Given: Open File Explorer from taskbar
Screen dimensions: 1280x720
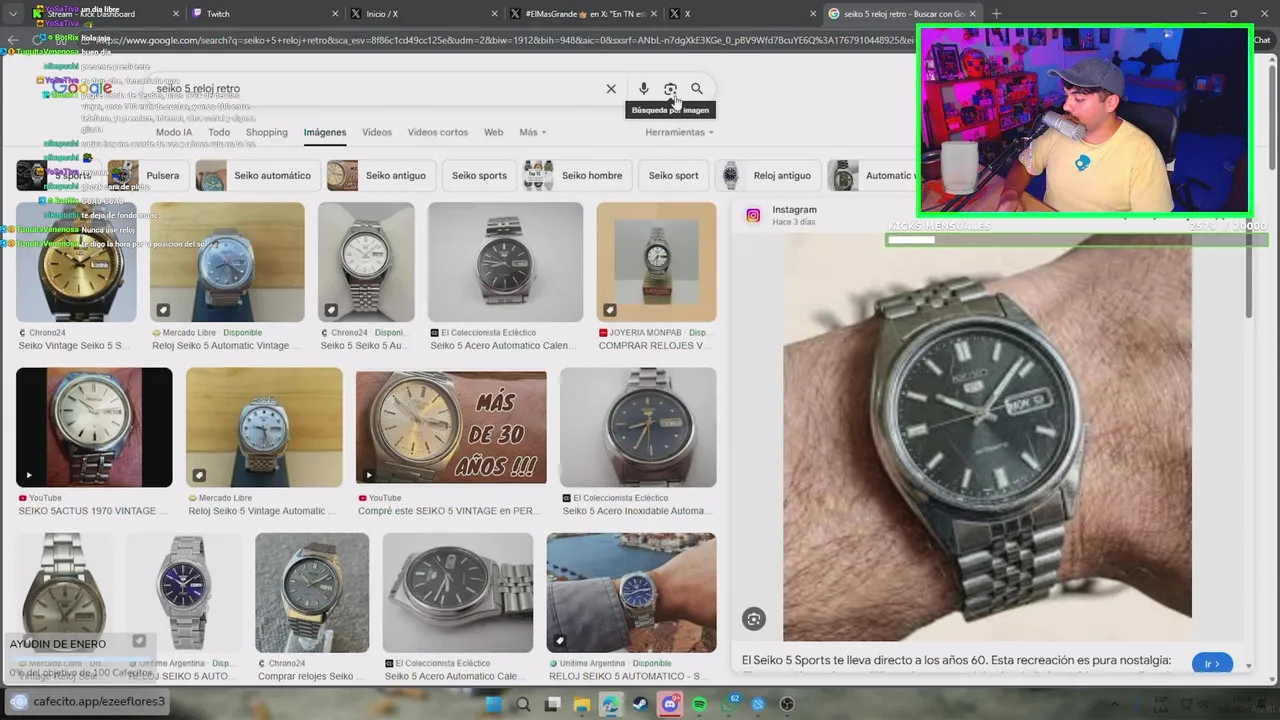Looking at the screenshot, I should [581, 705].
